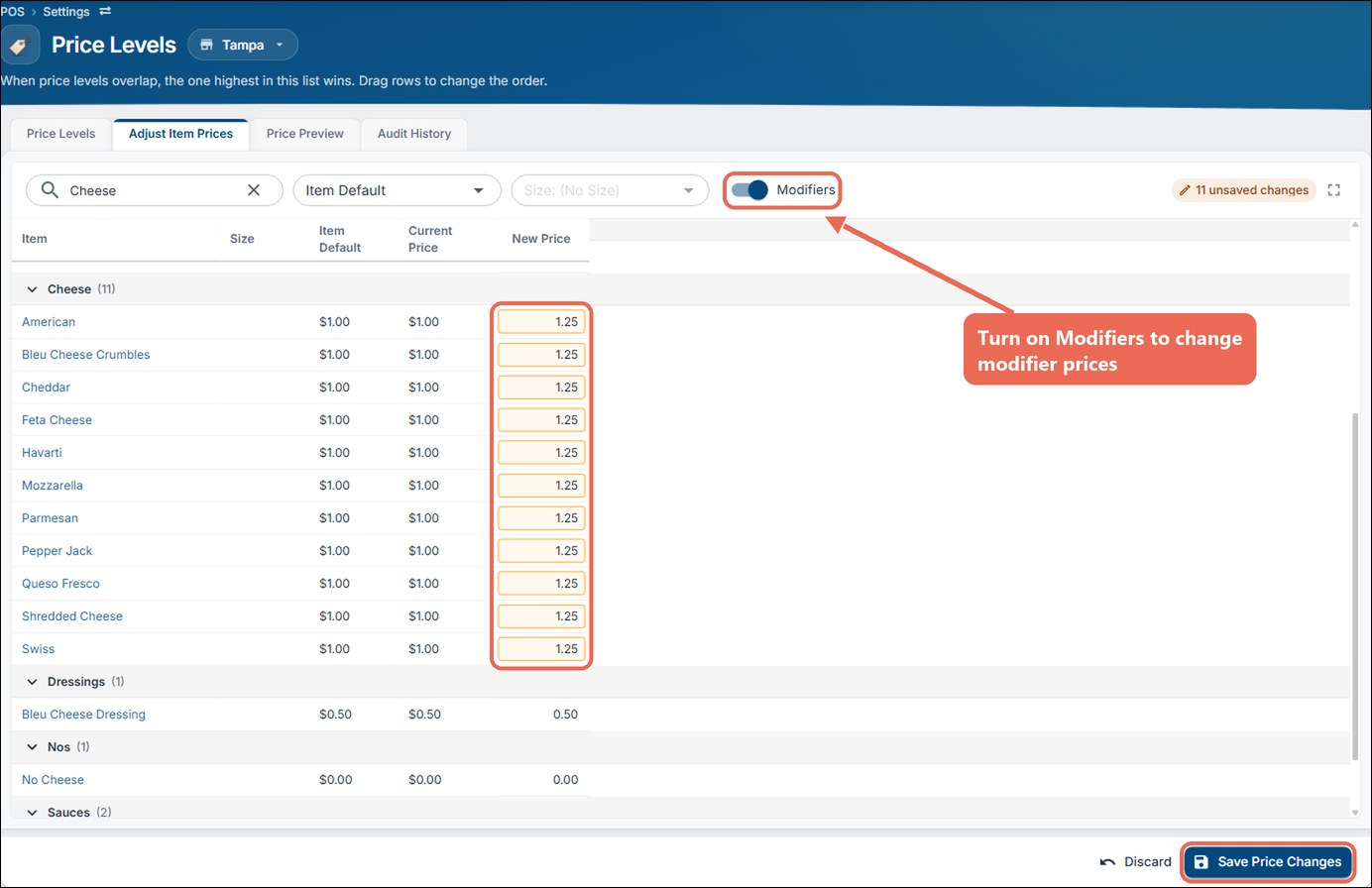Viewport: 1372px width, 888px height.
Task: Clear the Cheese search text
Action: tap(254, 190)
